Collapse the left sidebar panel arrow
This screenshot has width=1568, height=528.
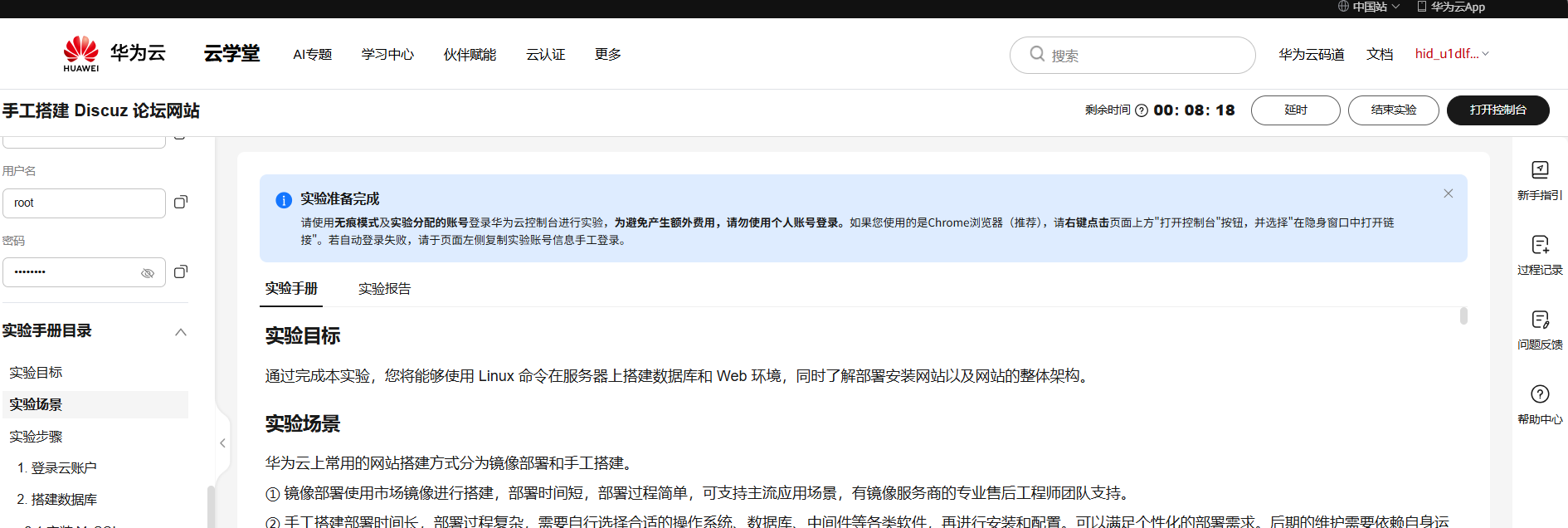point(222,443)
